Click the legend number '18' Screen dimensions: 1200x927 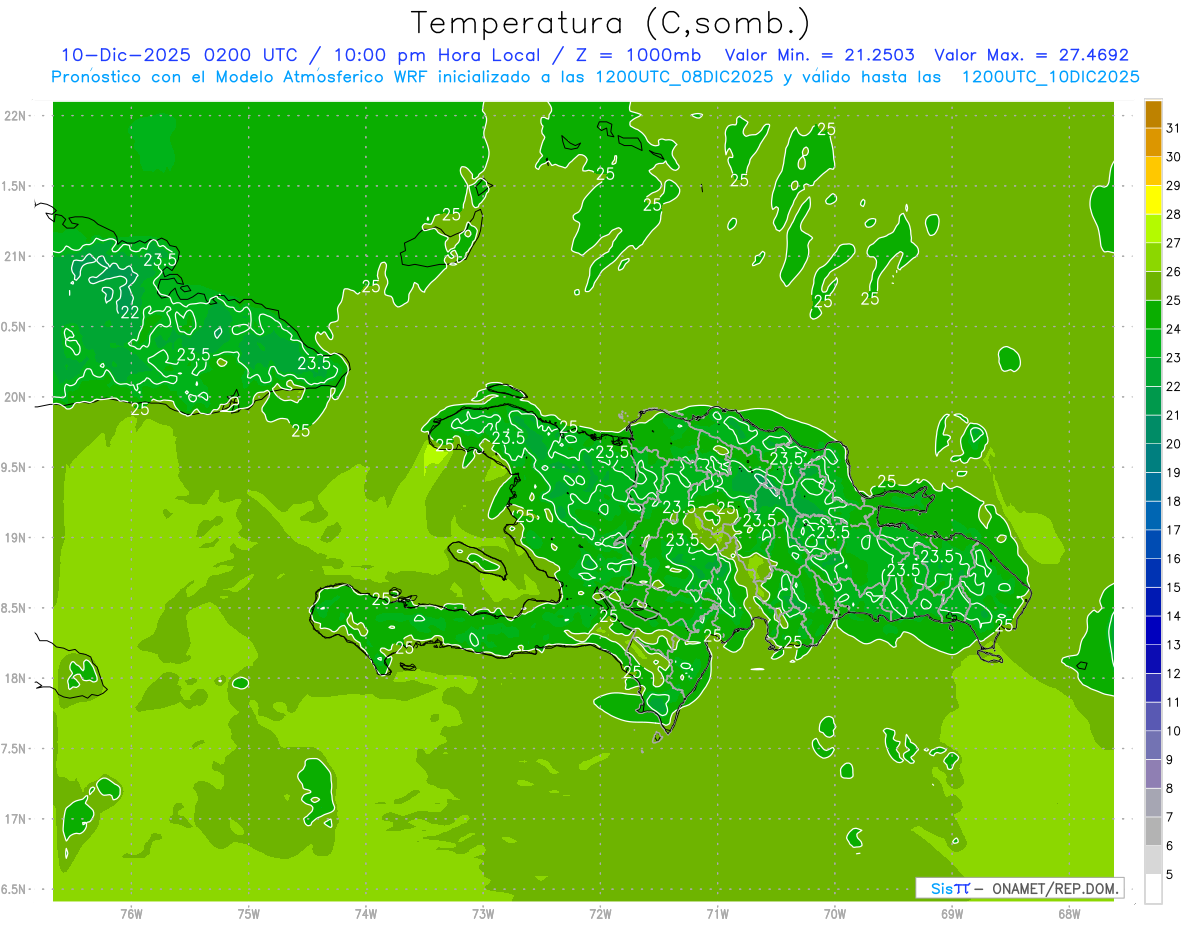[1173, 502]
